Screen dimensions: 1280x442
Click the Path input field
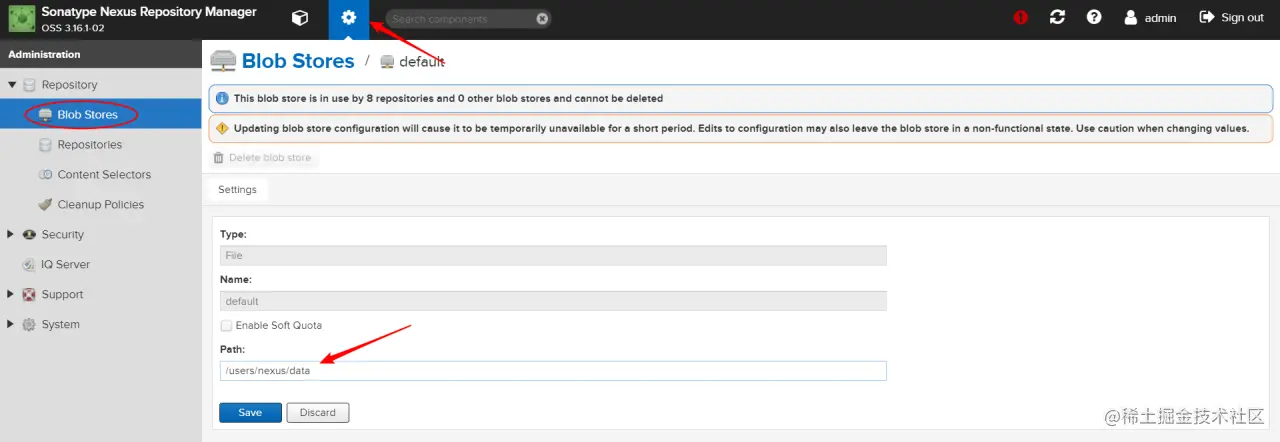click(x=553, y=371)
